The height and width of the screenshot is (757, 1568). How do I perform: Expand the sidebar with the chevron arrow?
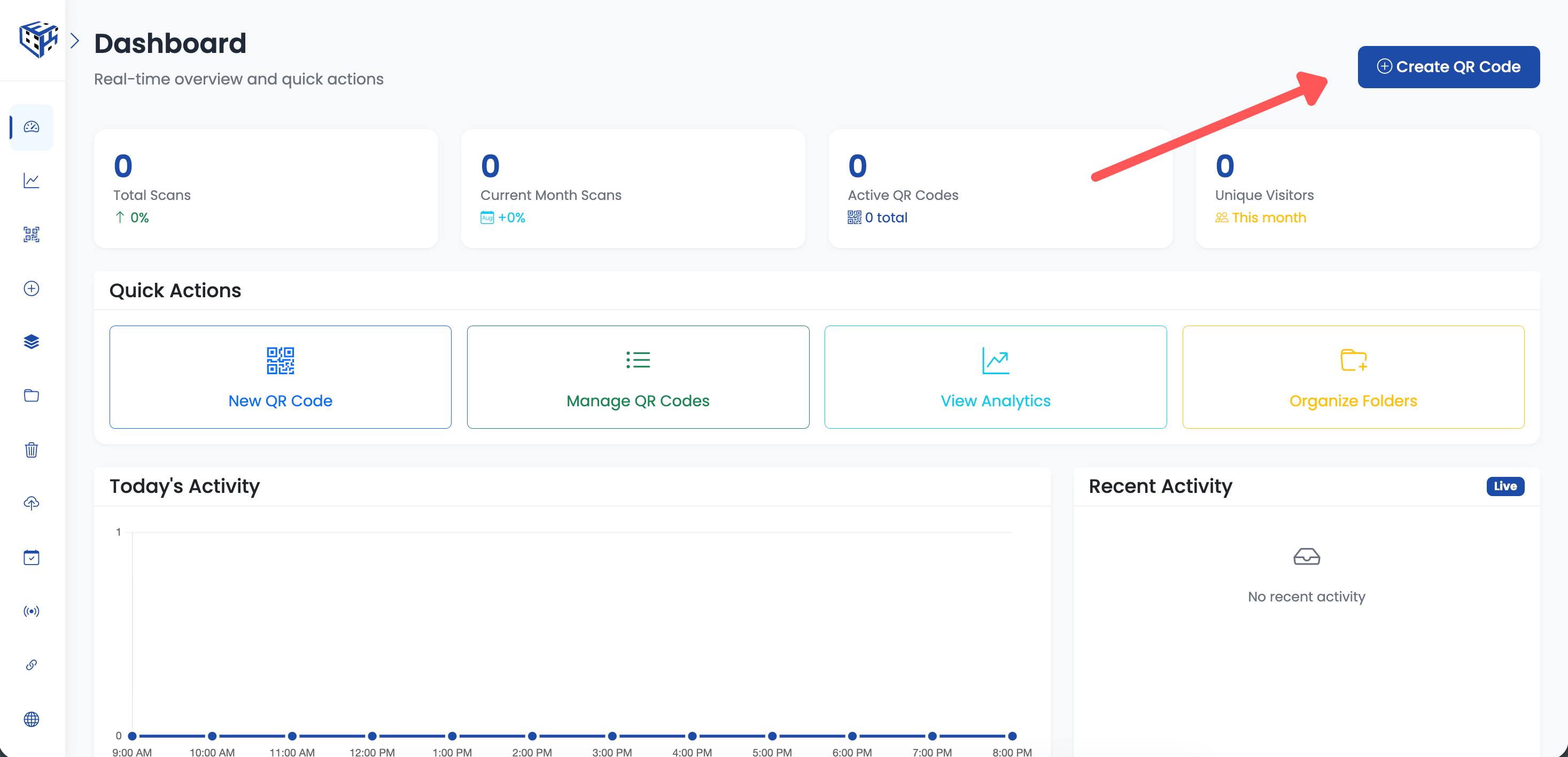[x=75, y=40]
